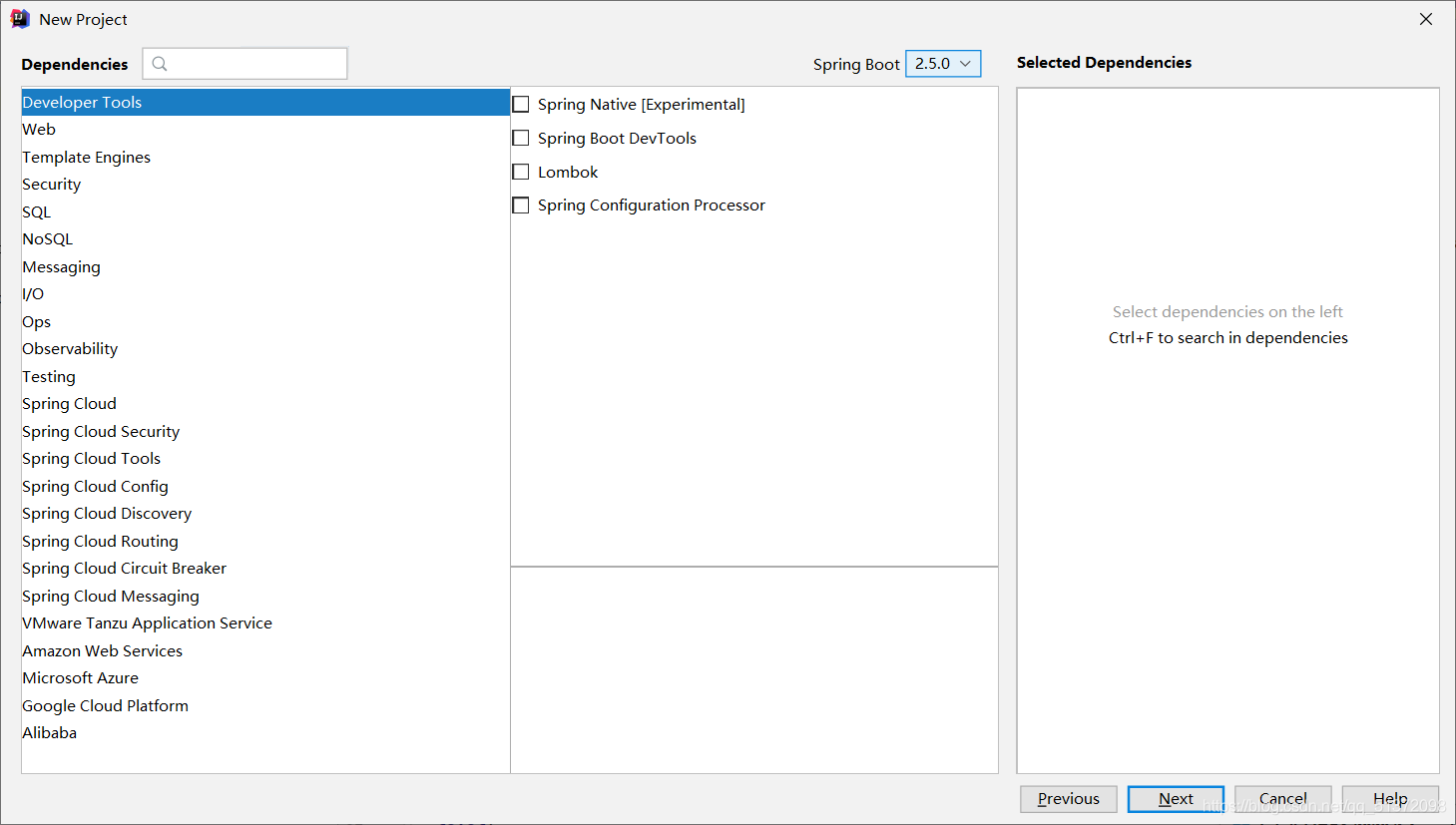
Task: Open the Security category
Action: click(52, 185)
